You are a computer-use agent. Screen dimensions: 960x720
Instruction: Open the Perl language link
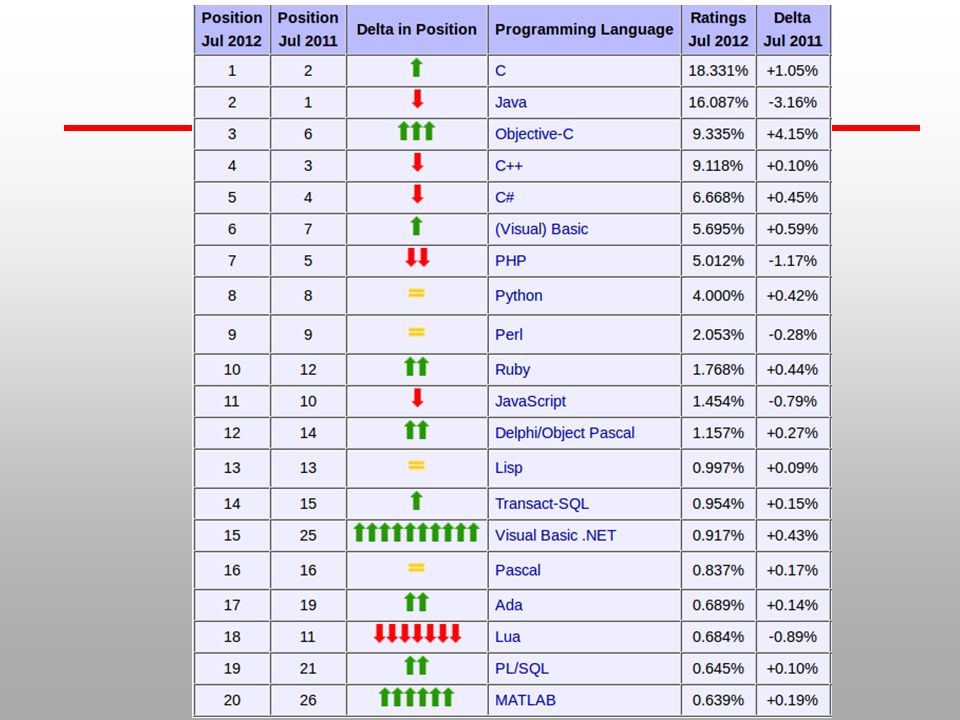[x=509, y=335]
